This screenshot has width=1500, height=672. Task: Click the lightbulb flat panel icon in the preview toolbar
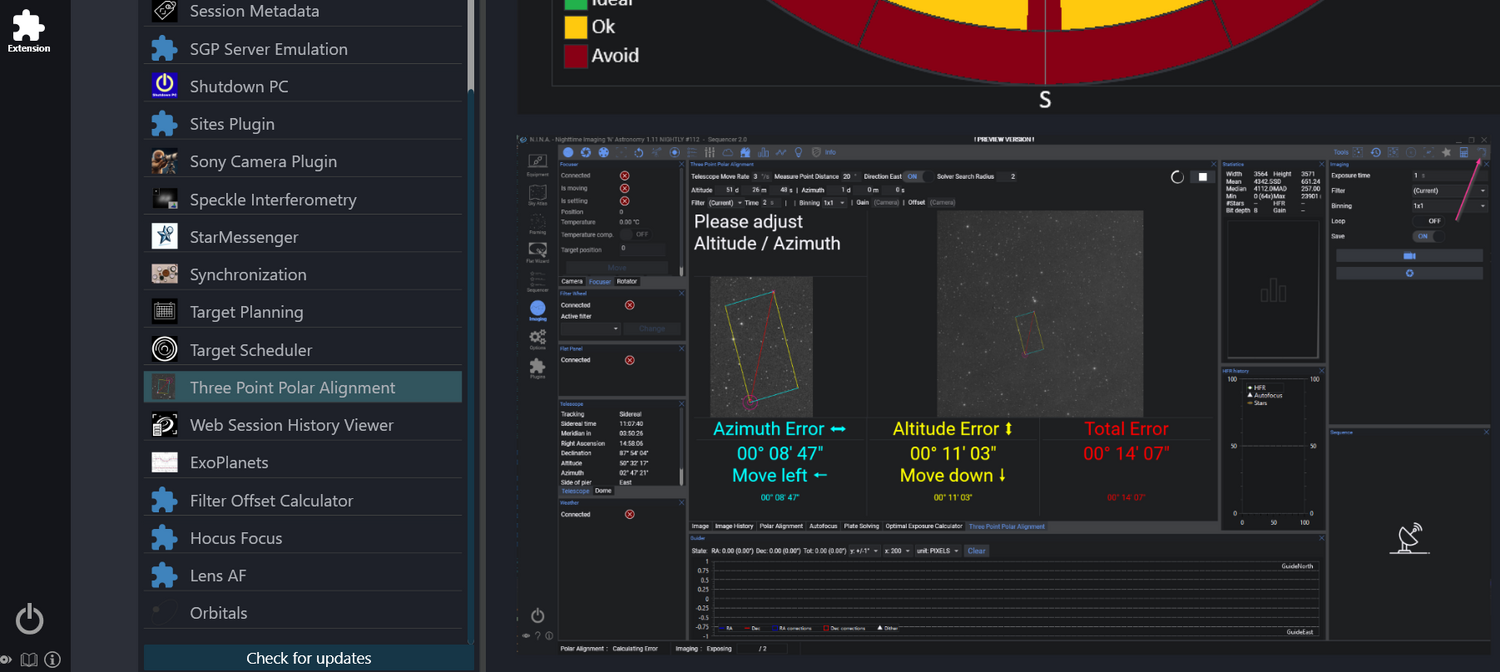pyautogui.click(x=799, y=152)
